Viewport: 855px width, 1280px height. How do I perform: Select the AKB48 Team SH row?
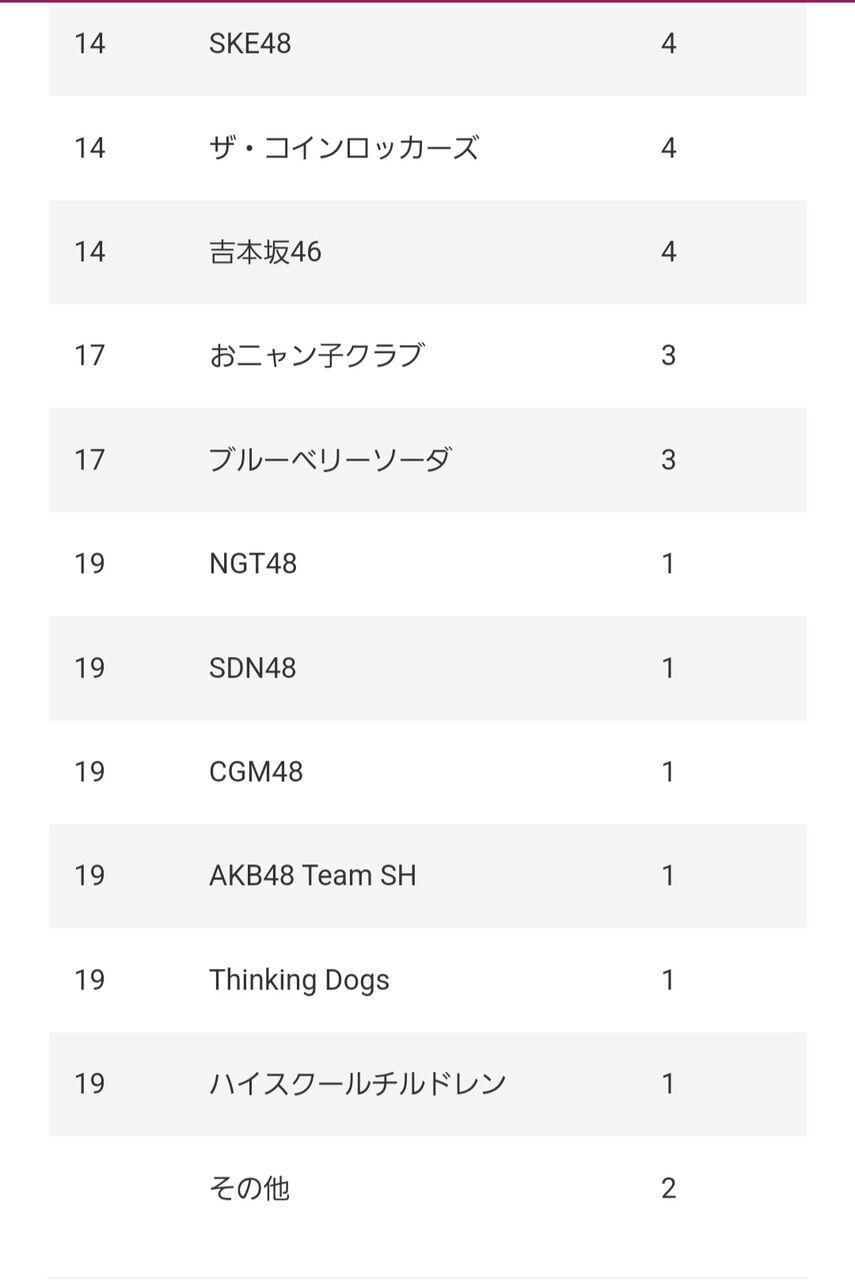(x=428, y=876)
